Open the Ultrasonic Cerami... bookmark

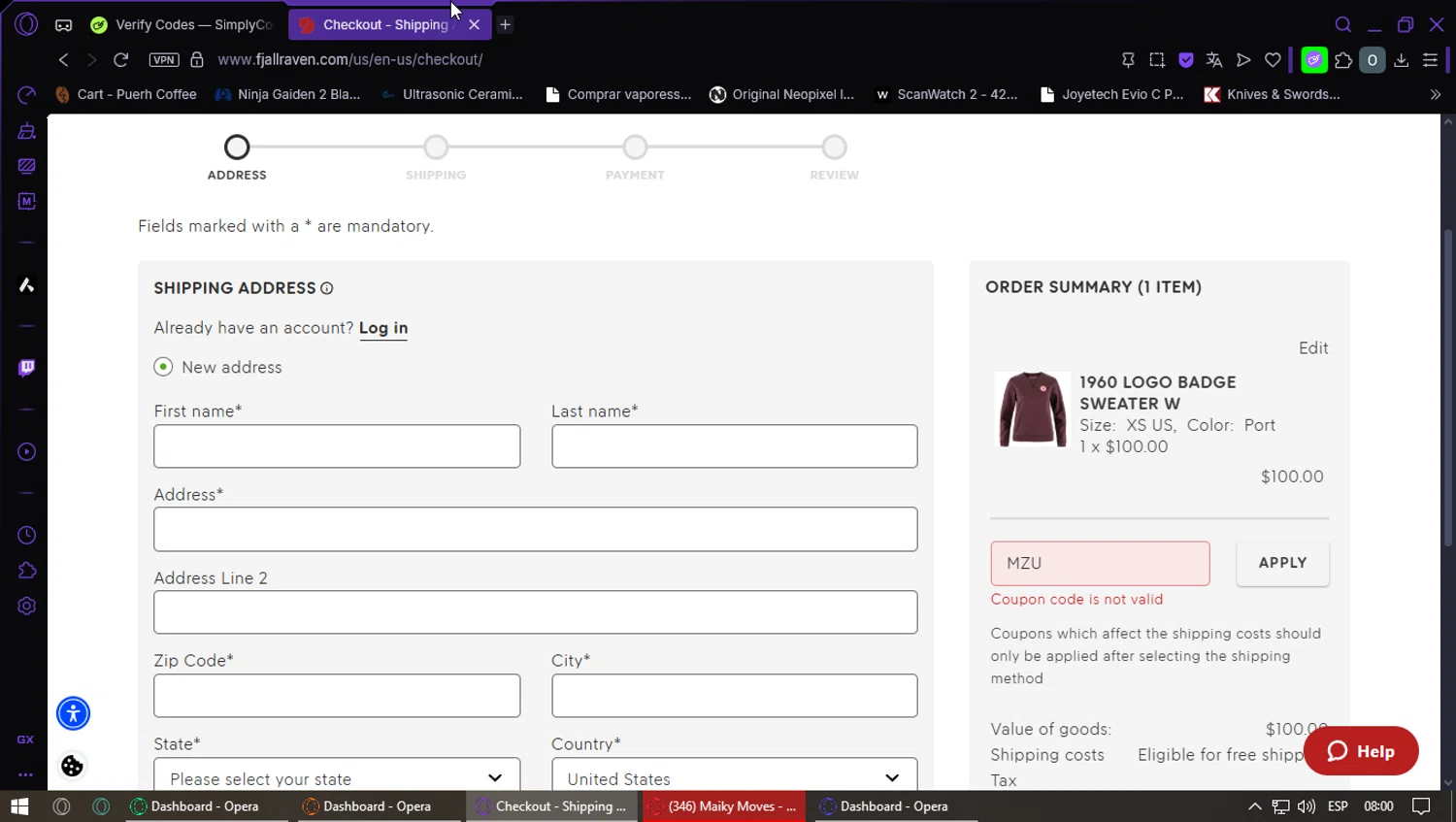451,94
